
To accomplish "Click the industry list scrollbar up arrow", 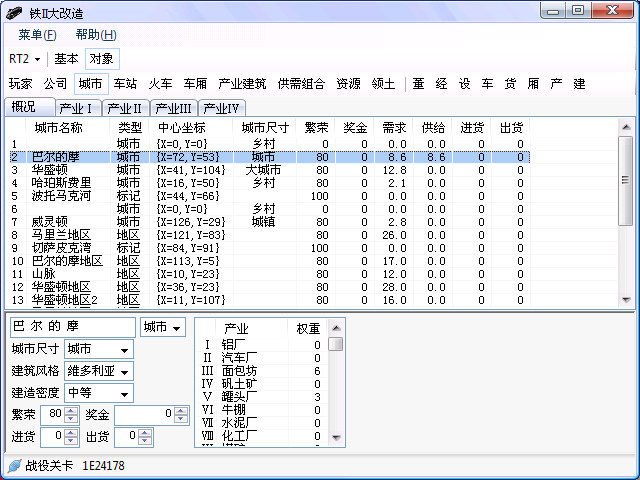I will [336, 328].
